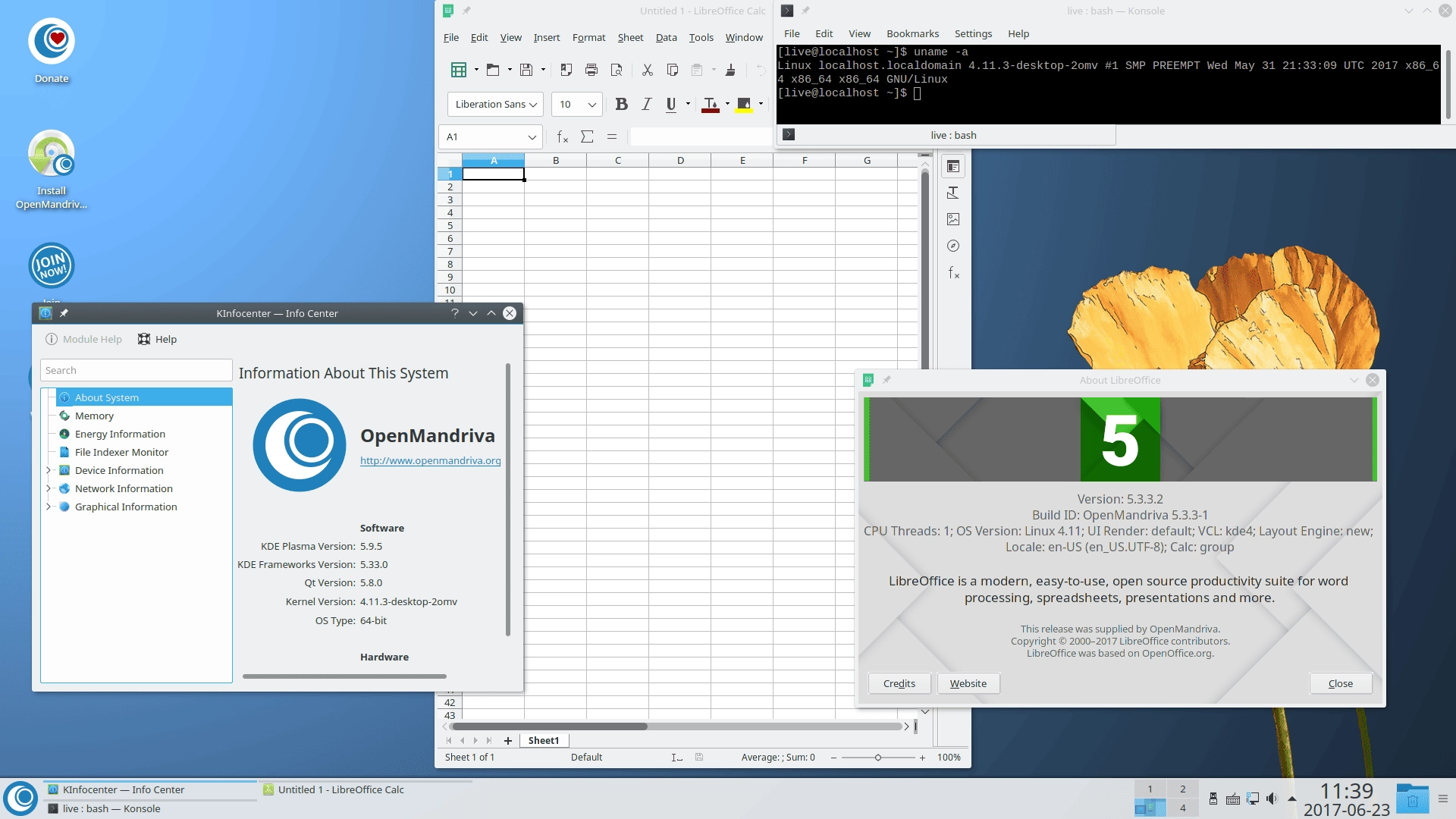Open the sidebar Gallery panel icon
The height and width of the screenshot is (819, 1456).
pyautogui.click(x=953, y=219)
